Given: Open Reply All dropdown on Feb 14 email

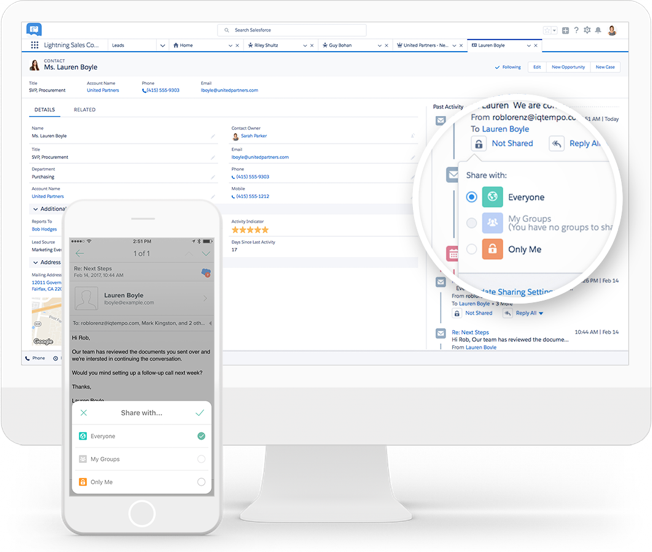Looking at the screenshot, I should click(541, 313).
